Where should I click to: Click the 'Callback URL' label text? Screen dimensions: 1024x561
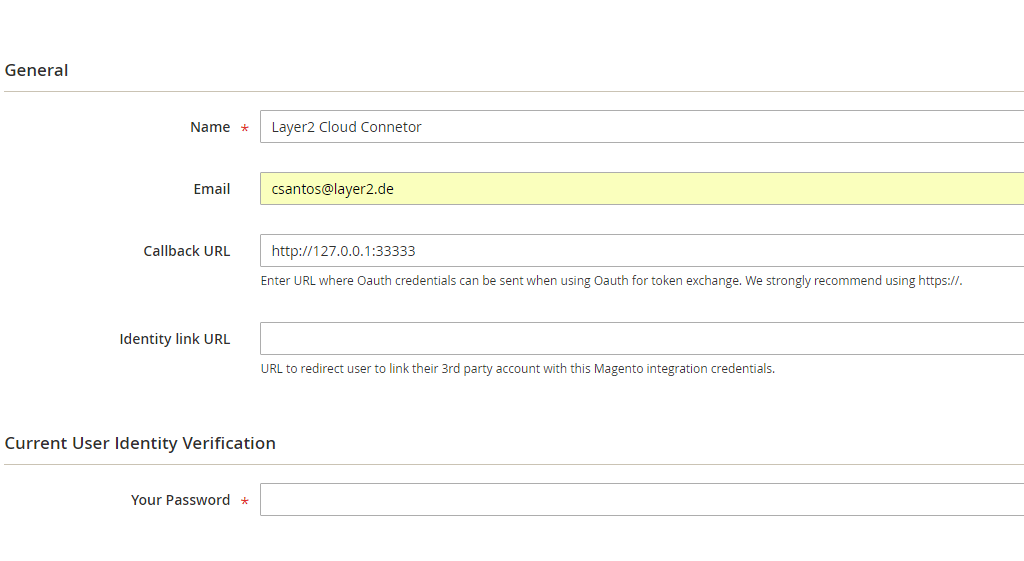coord(187,251)
